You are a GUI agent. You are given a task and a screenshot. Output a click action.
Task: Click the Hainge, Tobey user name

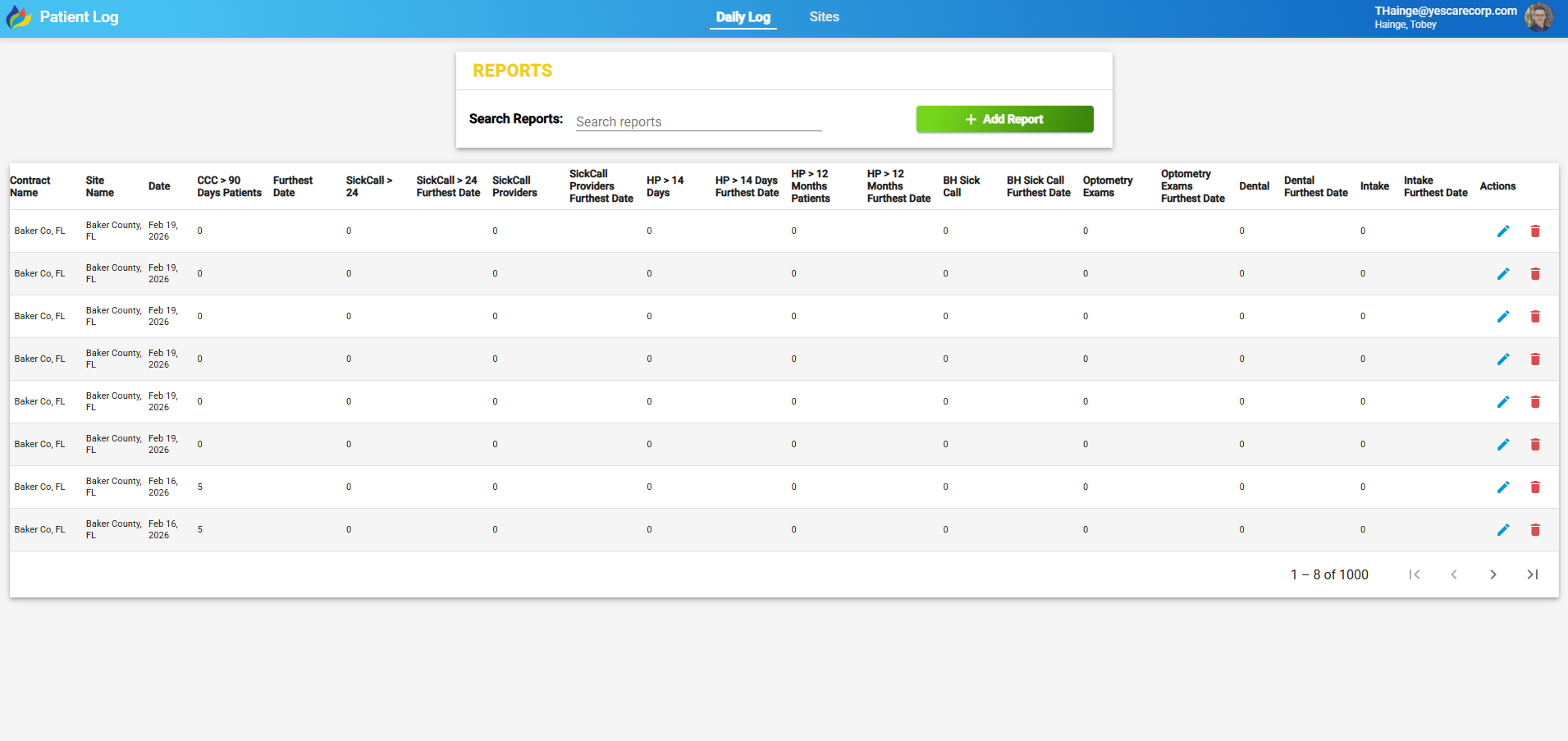[1406, 25]
